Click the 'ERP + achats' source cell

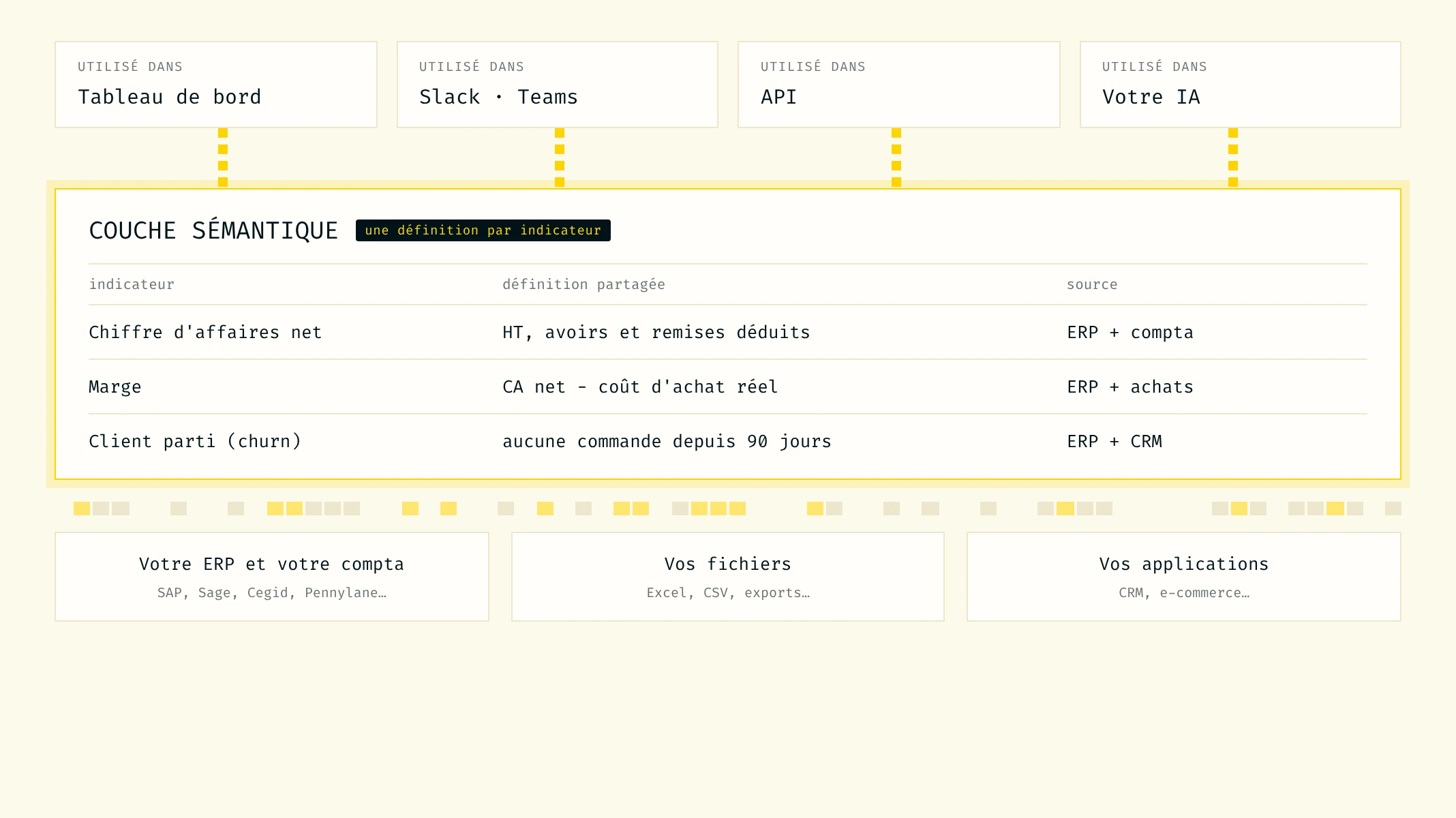[x=1130, y=387]
